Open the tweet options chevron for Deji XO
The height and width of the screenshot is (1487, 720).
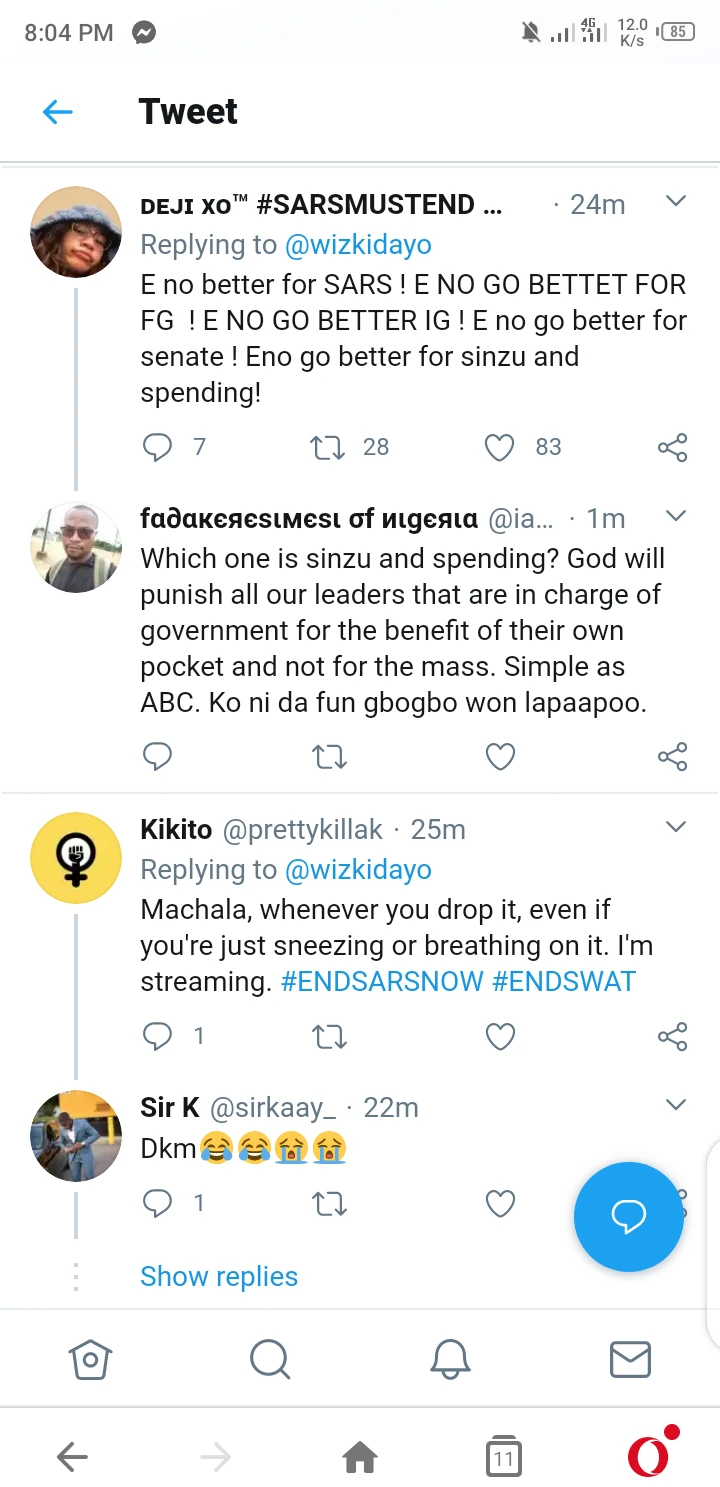tap(676, 202)
